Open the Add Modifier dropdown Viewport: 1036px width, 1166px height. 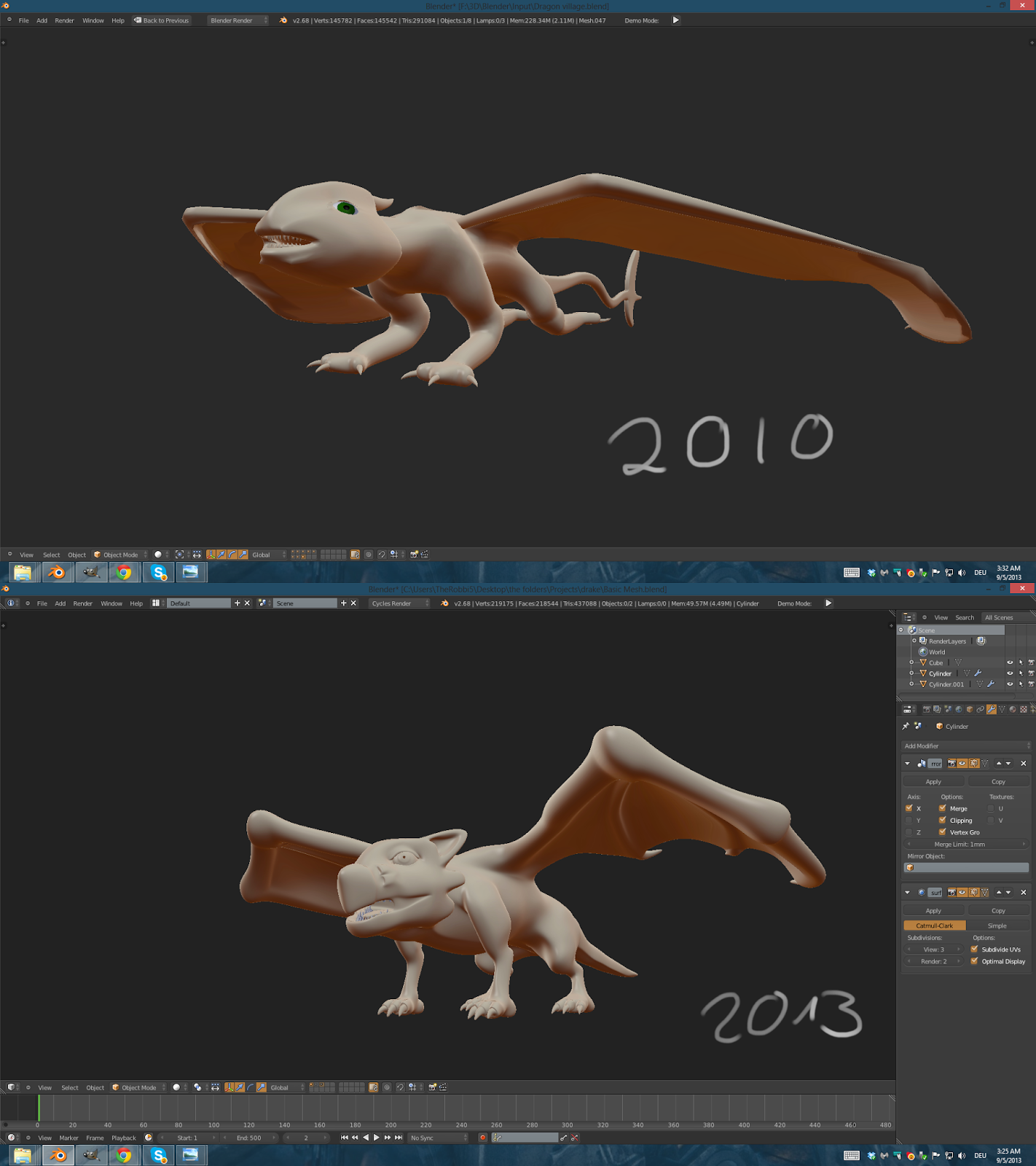pos(966,746)
